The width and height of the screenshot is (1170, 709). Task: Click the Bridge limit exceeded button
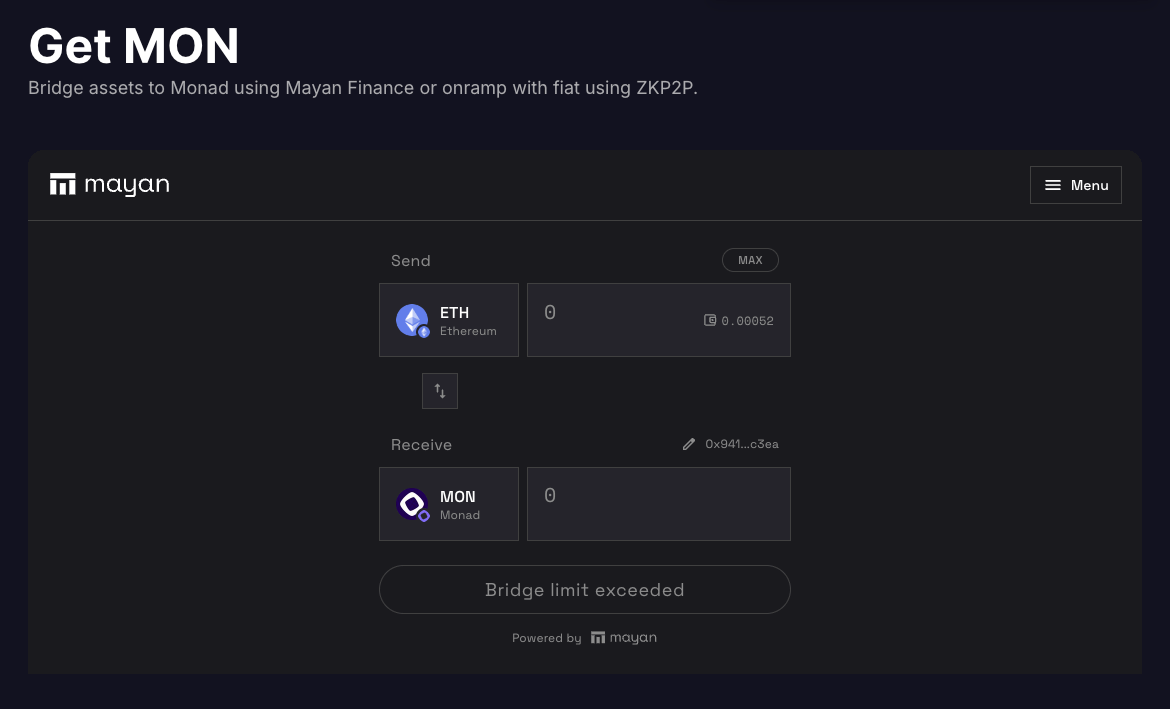click(584, 590)
